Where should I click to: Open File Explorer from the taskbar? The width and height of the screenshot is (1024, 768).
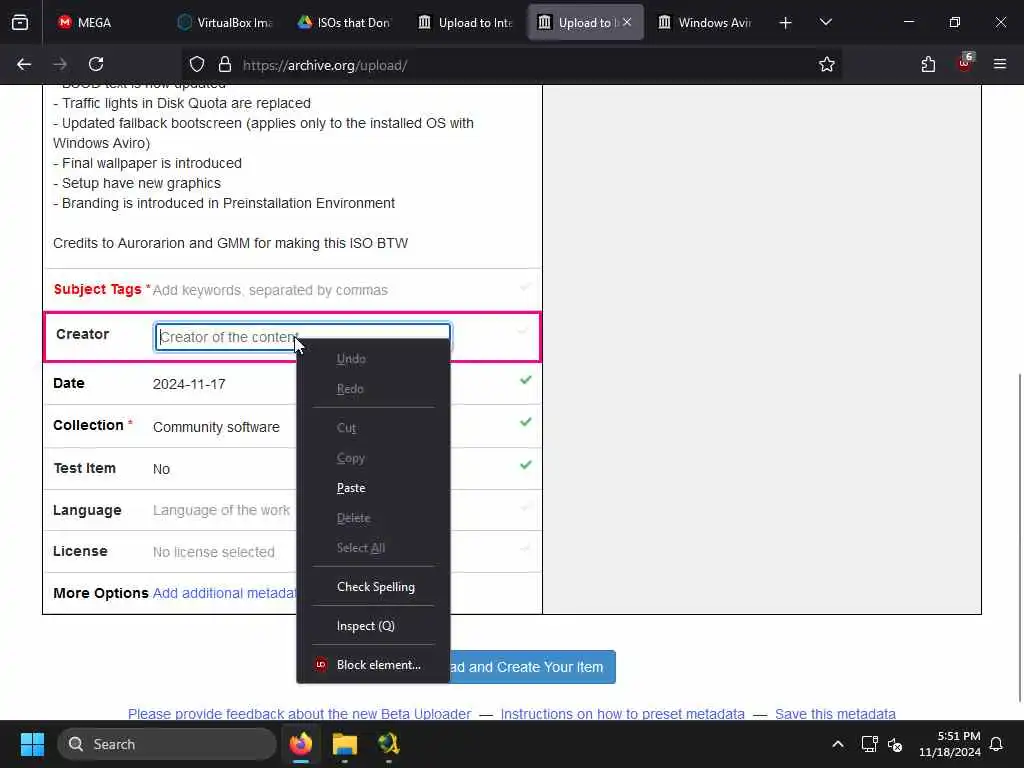[345, 744]
